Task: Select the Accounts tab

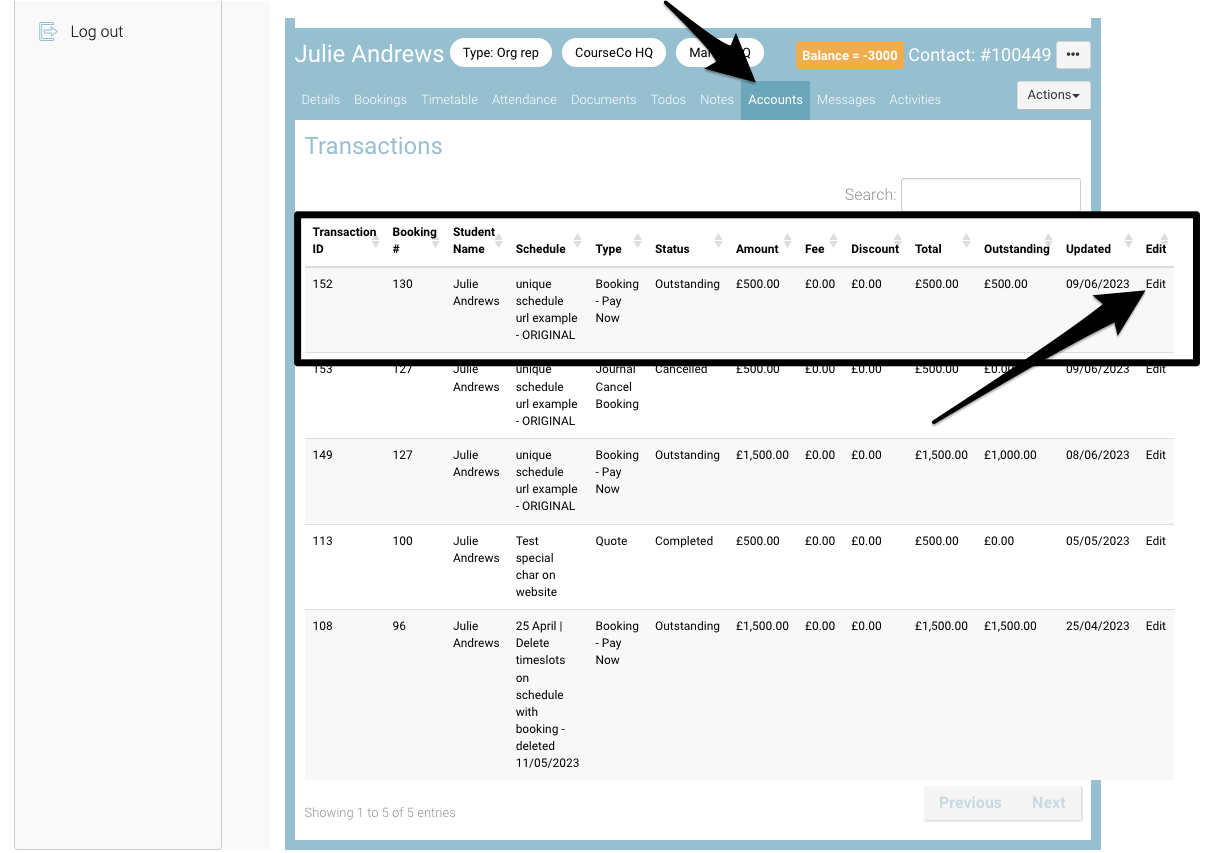Action: pyautogui.click(x=775, y=100)
